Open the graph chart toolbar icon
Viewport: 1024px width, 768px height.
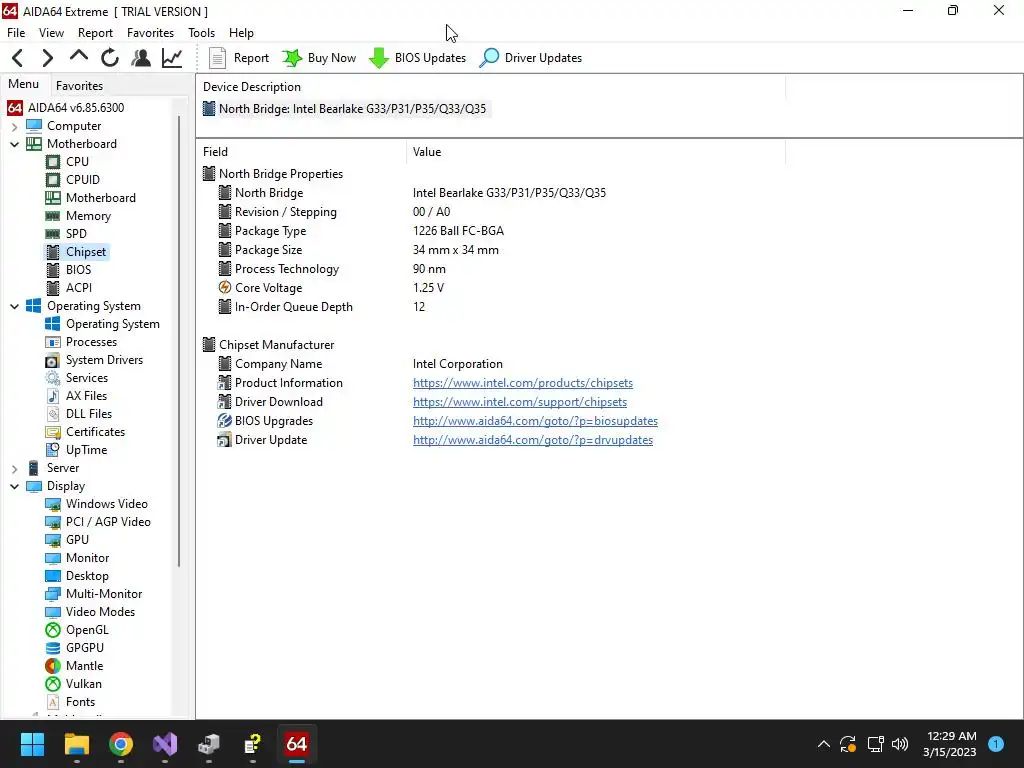tap(172, 58)
